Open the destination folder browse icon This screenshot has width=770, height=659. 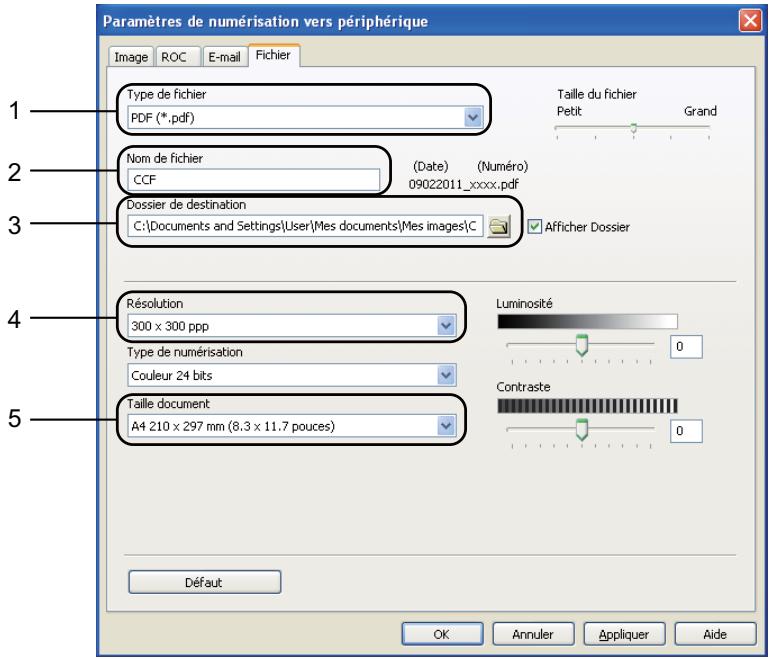pyautogui.click(x=498, y=226)
